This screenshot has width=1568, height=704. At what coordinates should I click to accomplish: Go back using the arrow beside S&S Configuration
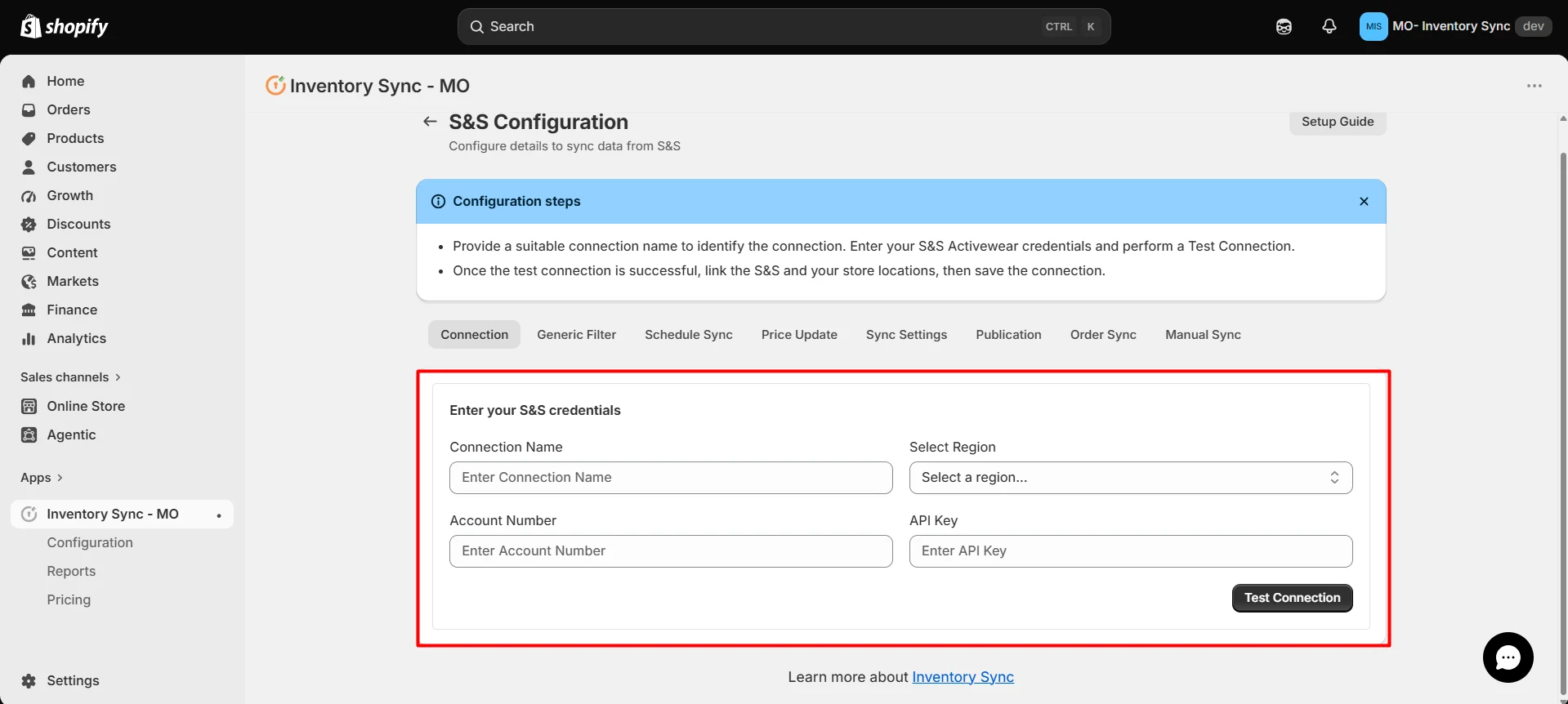(430, 122)
